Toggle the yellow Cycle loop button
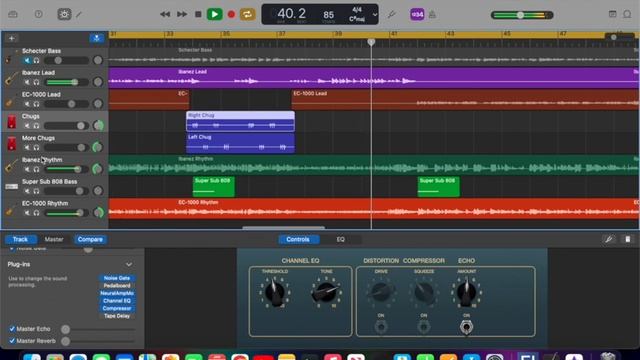This screenshot has height=360, width=640. point(247,14)
